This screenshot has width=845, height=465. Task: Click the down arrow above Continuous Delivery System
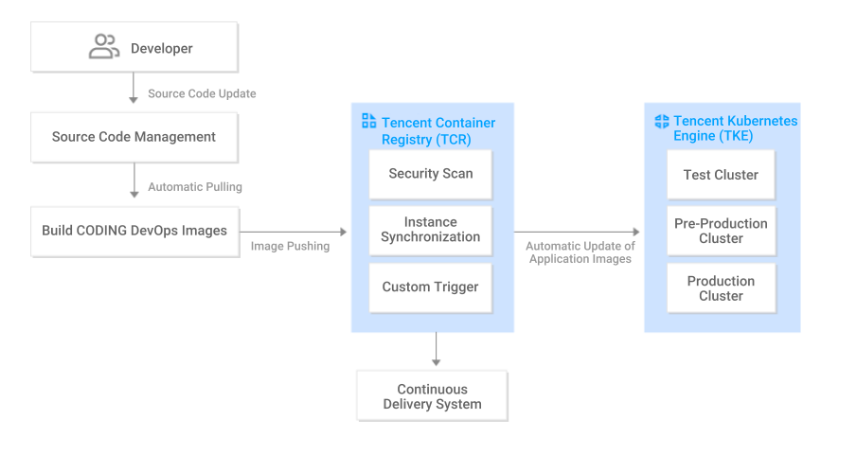[x=436, y=350]
